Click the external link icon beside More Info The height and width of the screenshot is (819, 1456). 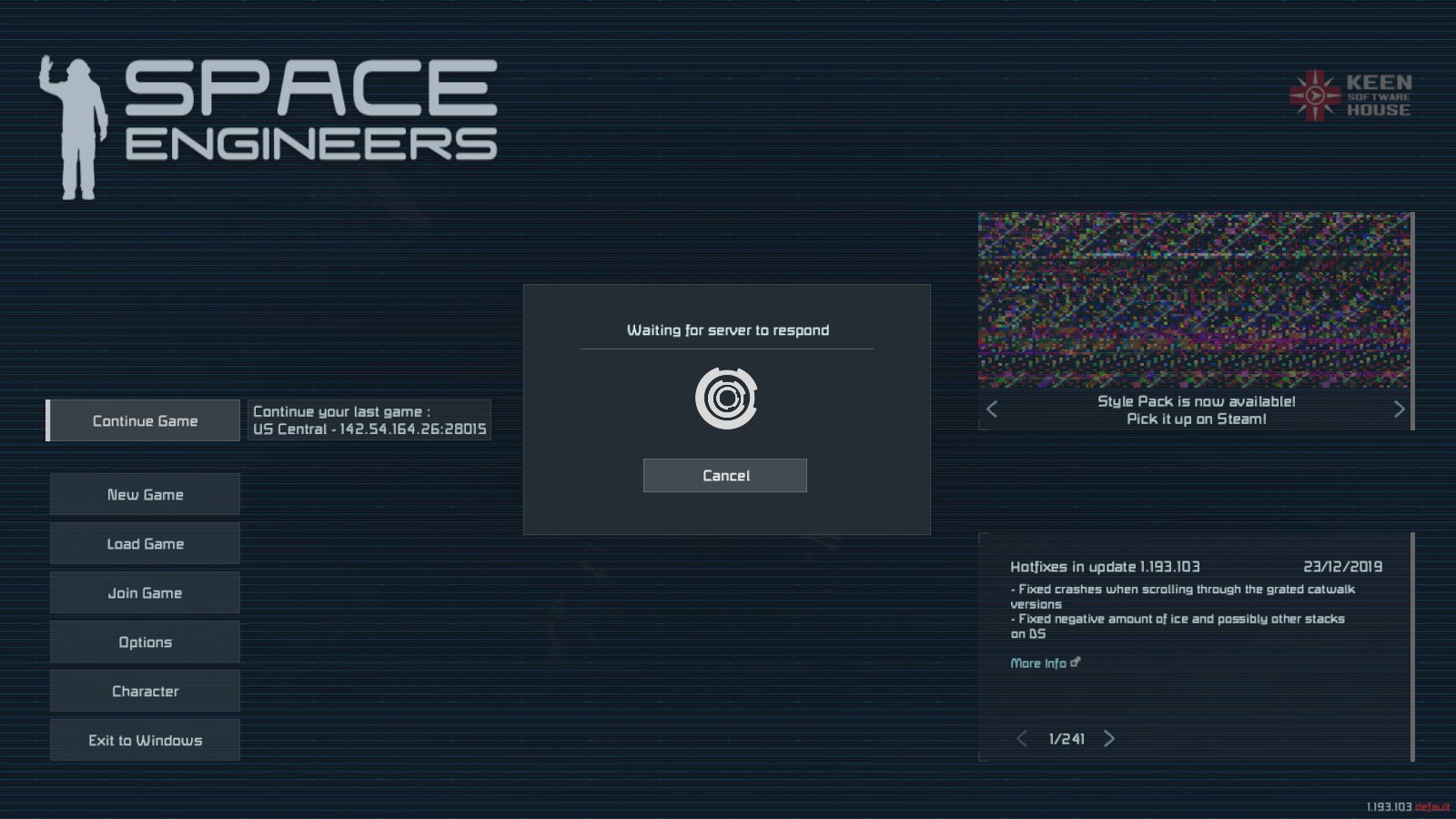[1076, 662]
